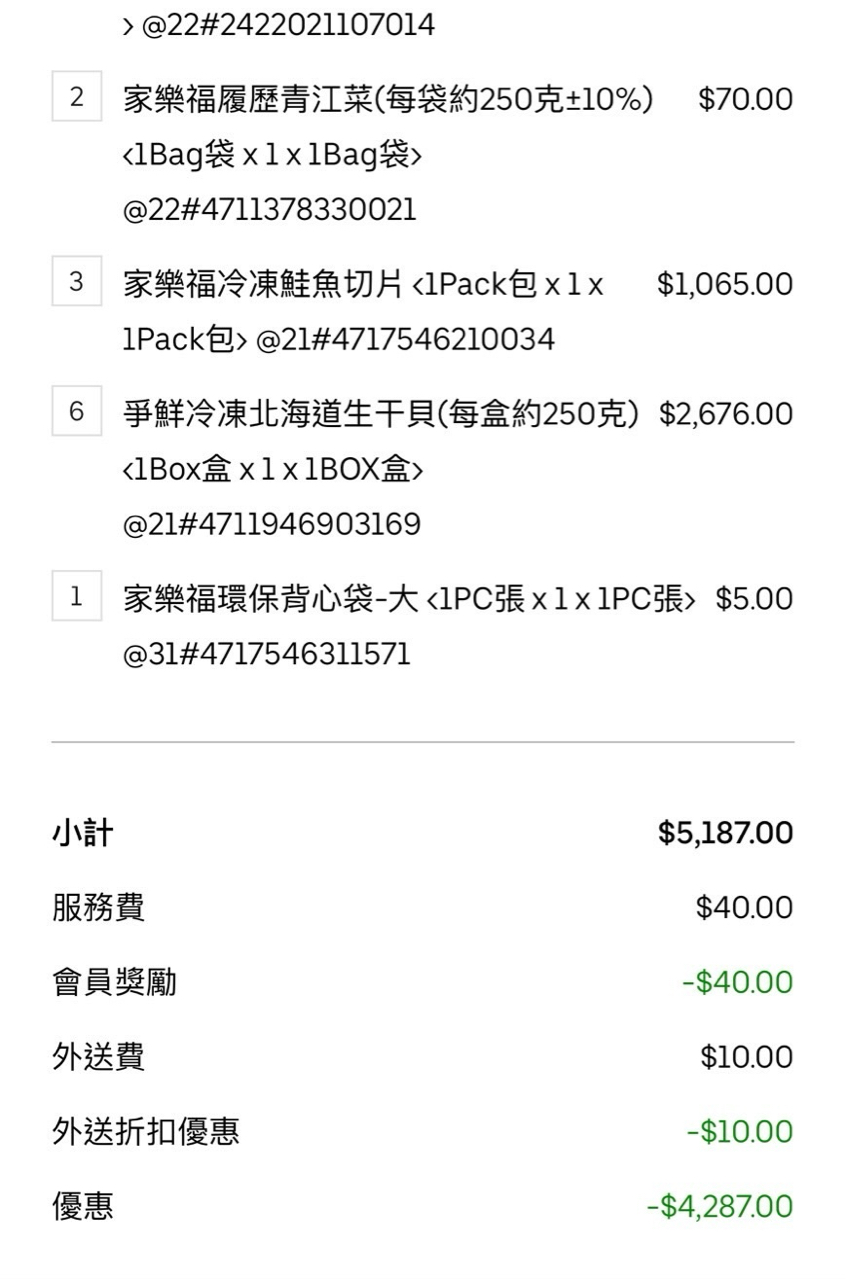
Task: Click the 會員獎勵 -$40.00 discount
Action: (737, 982)
